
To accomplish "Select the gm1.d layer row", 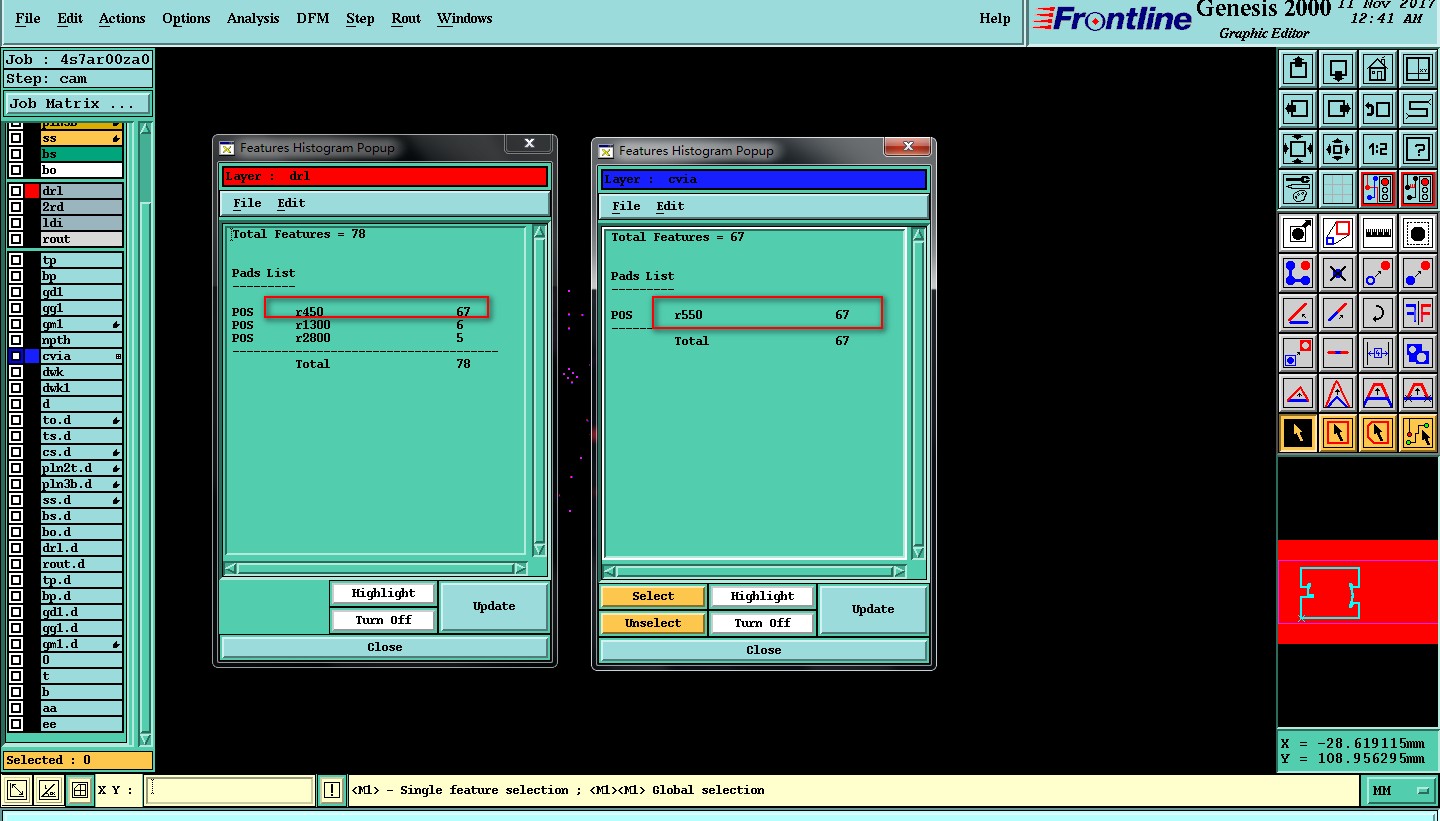I will tap(81, 644).
